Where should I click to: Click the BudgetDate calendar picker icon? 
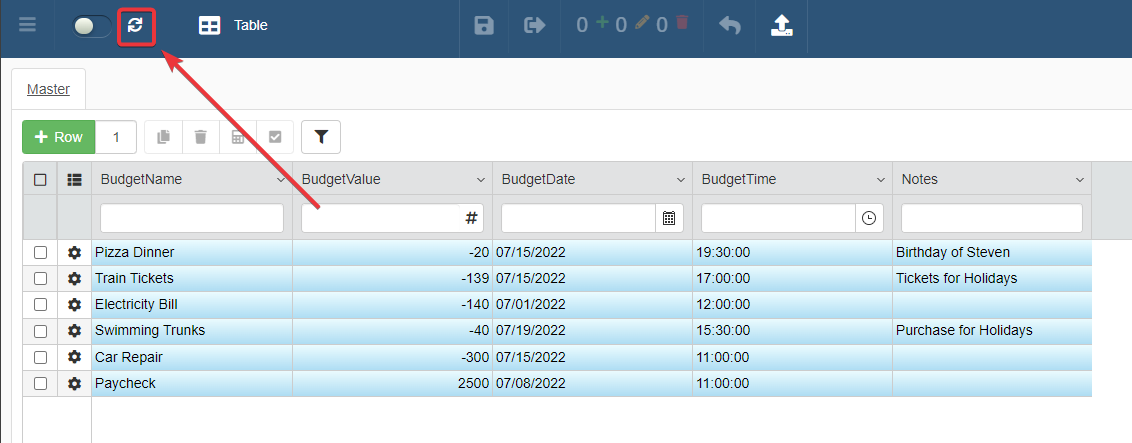pos(669,218)
